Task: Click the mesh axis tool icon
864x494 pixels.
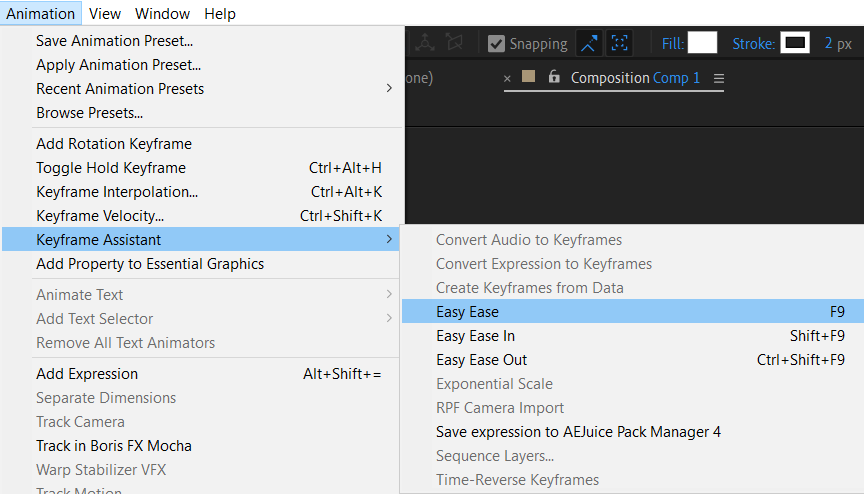Action: point(425,43)
